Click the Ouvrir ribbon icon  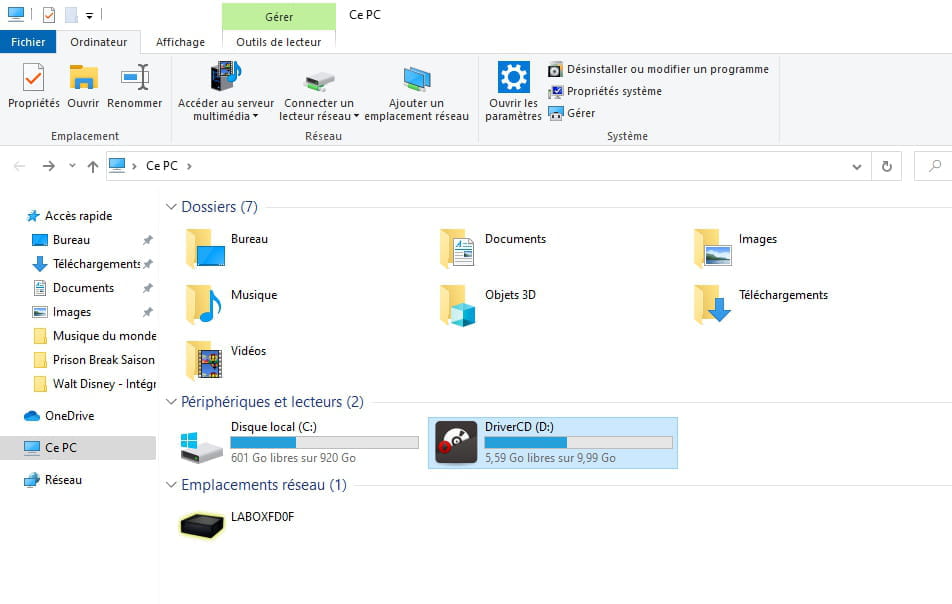83,78
